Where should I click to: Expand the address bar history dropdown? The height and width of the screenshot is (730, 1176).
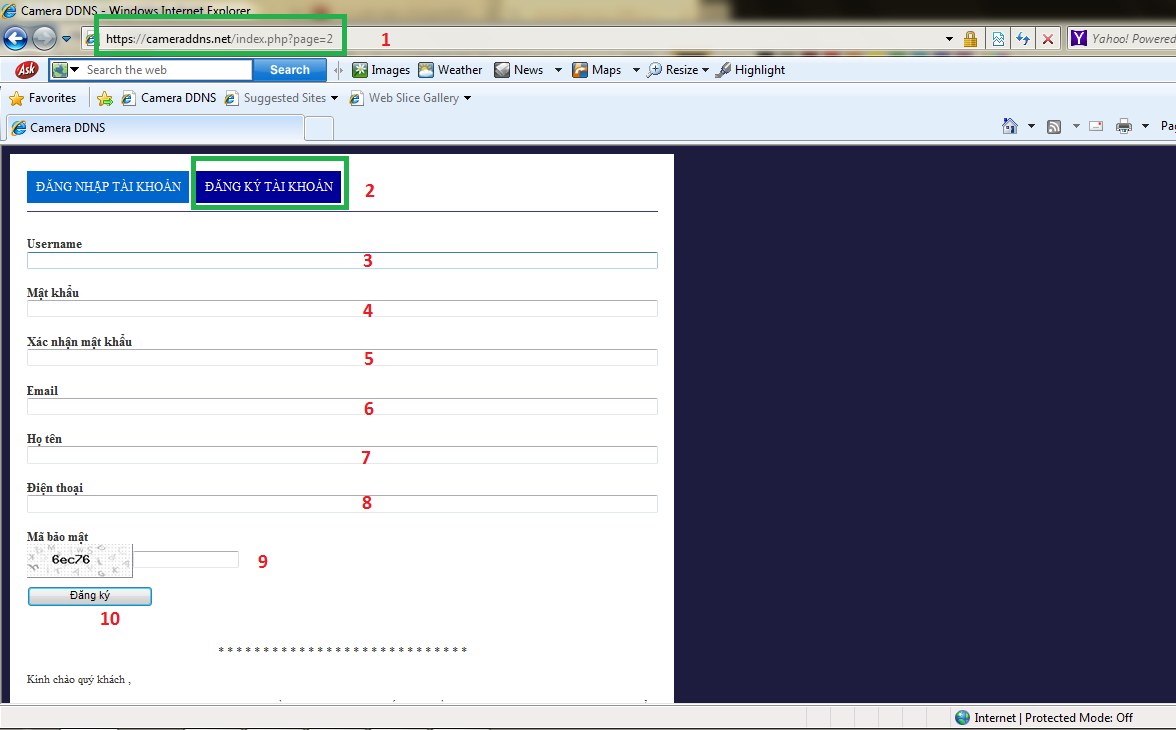(x=949, y=39)
